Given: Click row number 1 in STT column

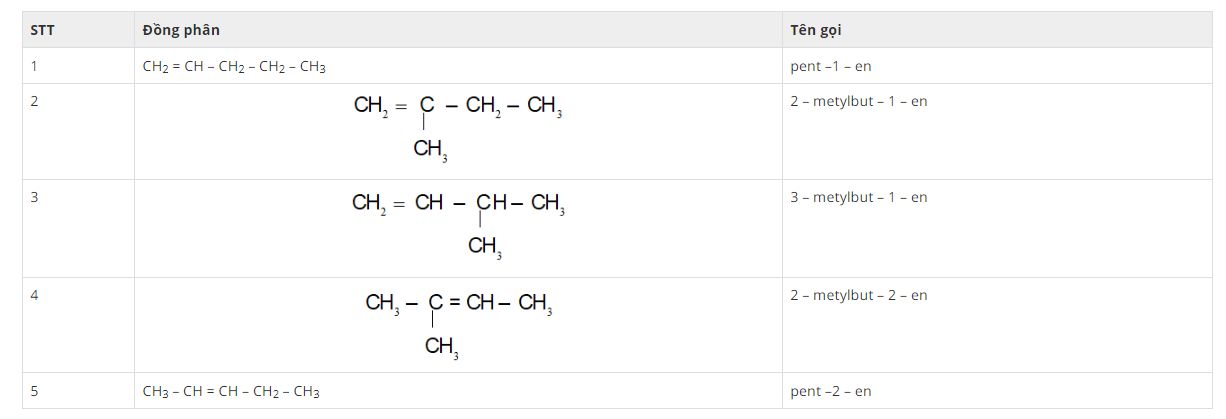Looking at the screenshot, I should tap(34, 66).
